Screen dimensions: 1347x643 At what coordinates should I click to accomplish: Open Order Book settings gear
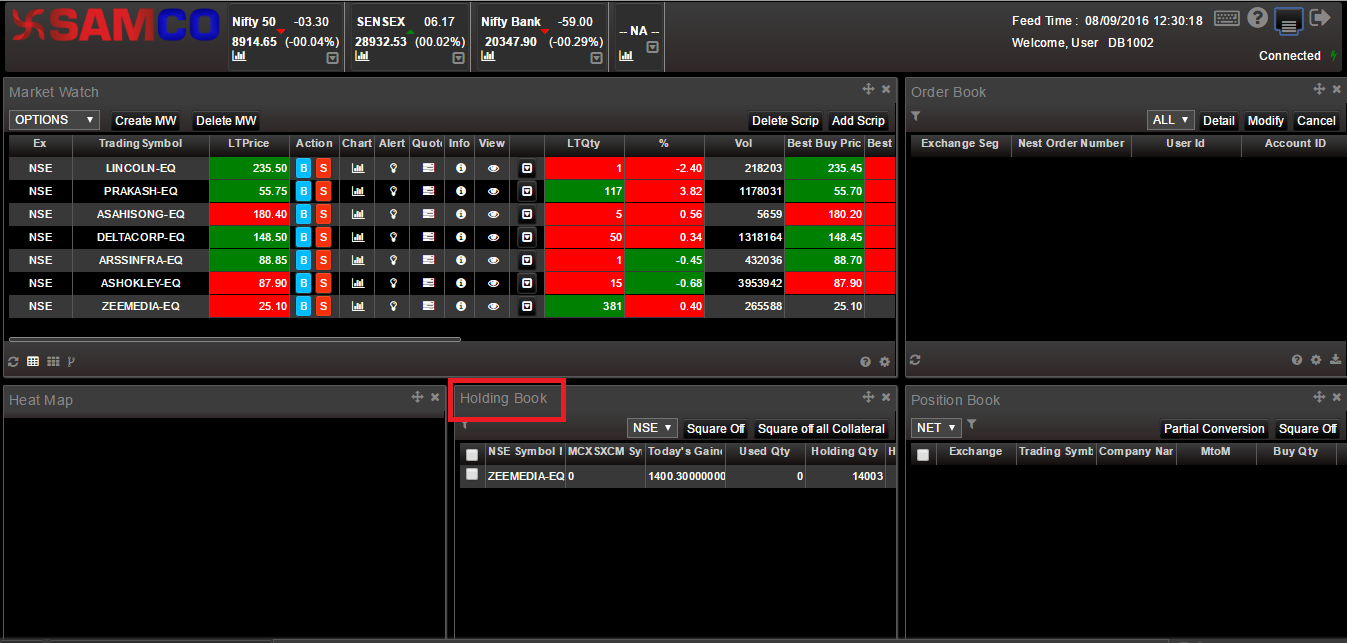(1316, 360)
